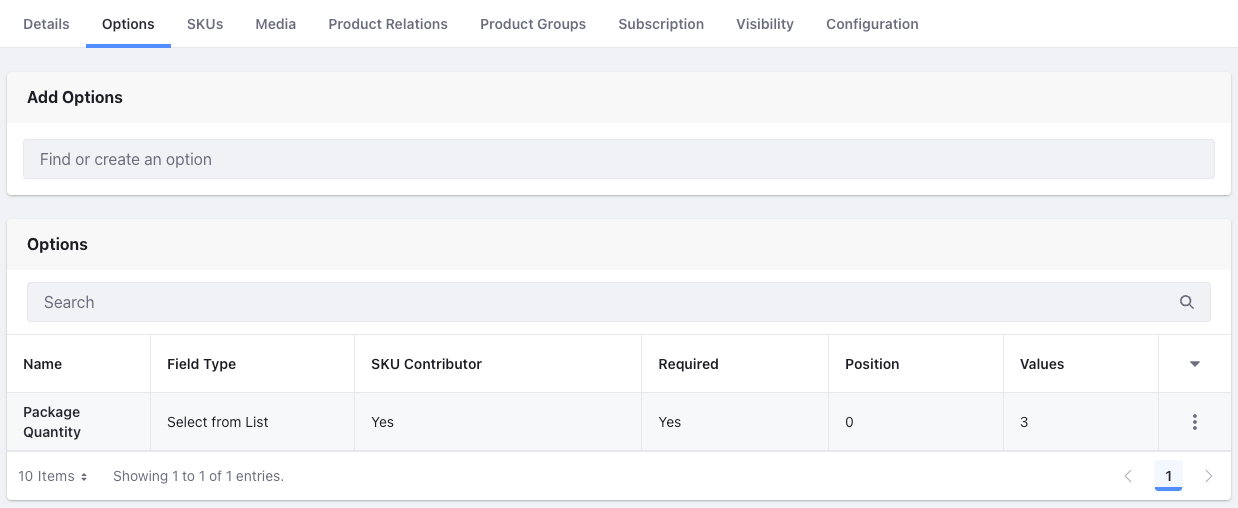Go to next page arrow
The width and height of the screenshot is (1238, 508).
(1209, 476)
